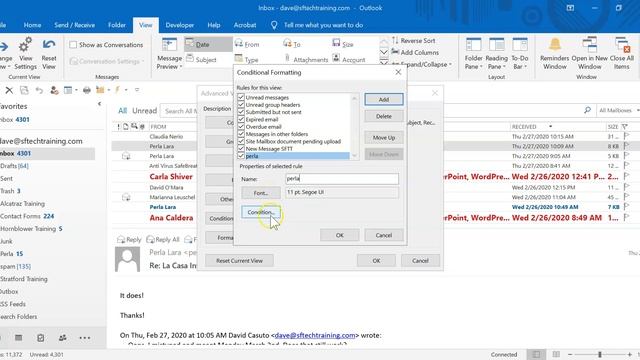Open All Mailboxes search scope dropdown

point(618,110)
